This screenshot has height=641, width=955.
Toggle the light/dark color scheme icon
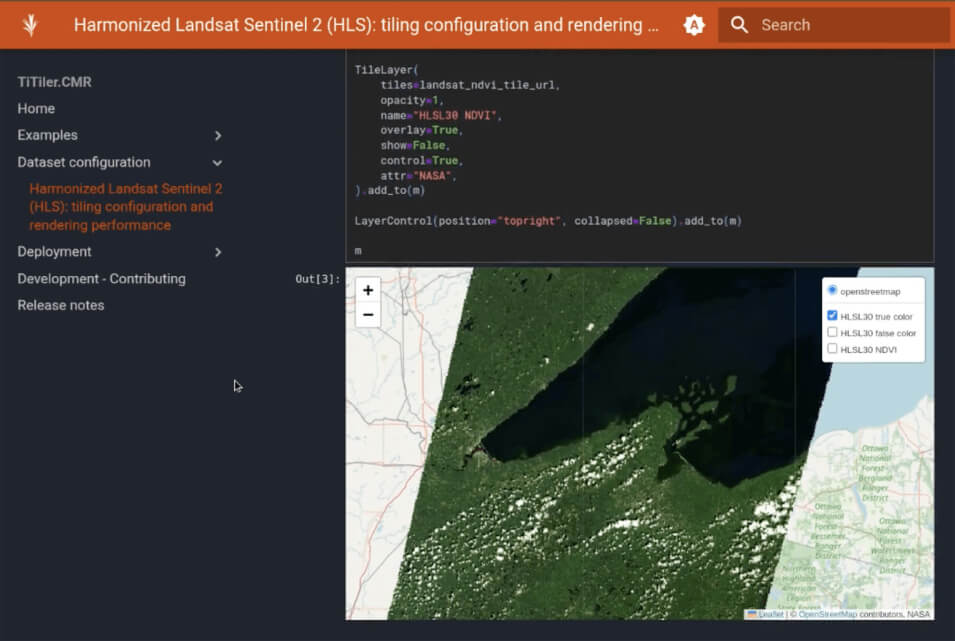click(x=694, y=25)
